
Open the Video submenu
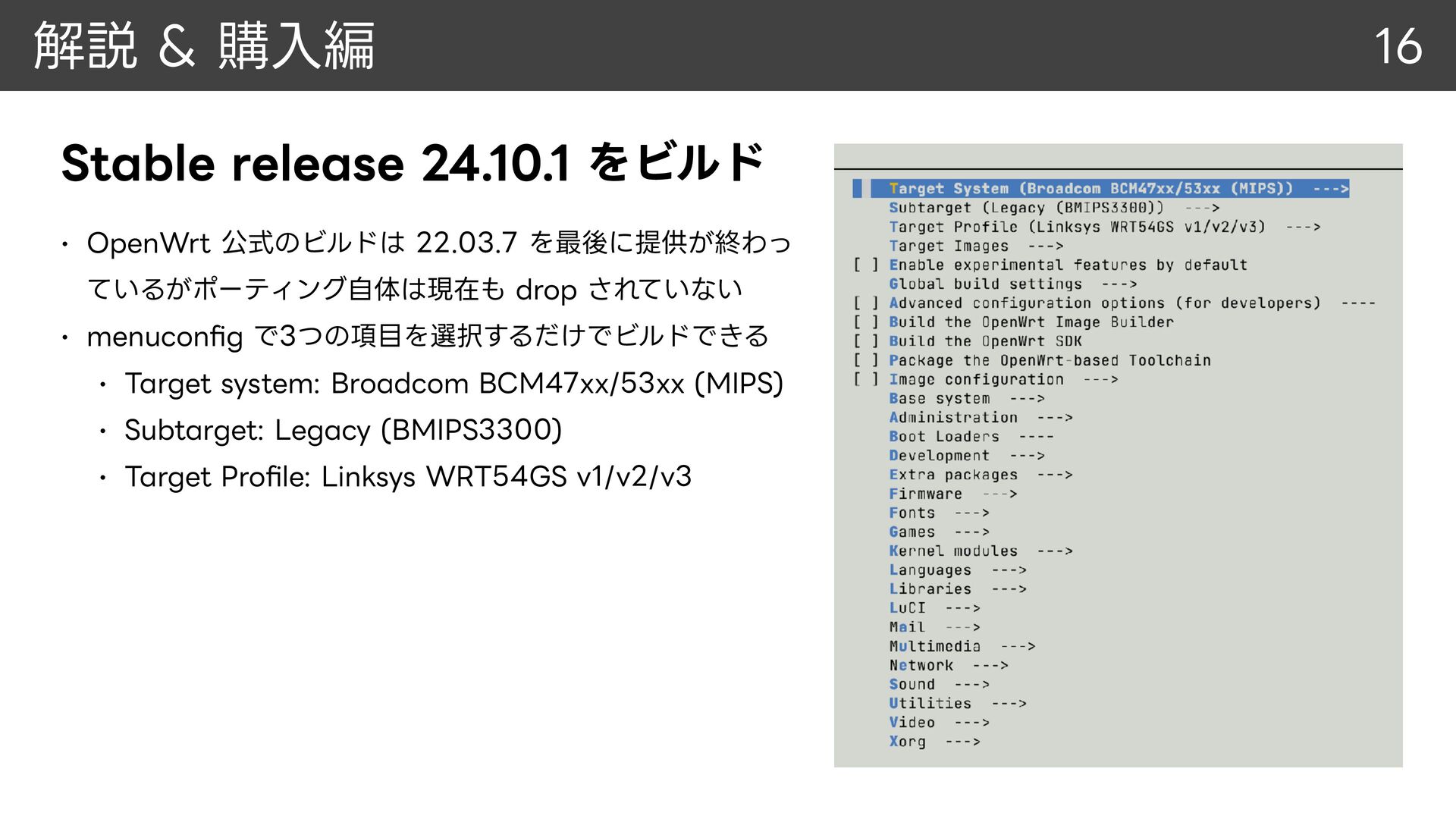tap(940, 722)
